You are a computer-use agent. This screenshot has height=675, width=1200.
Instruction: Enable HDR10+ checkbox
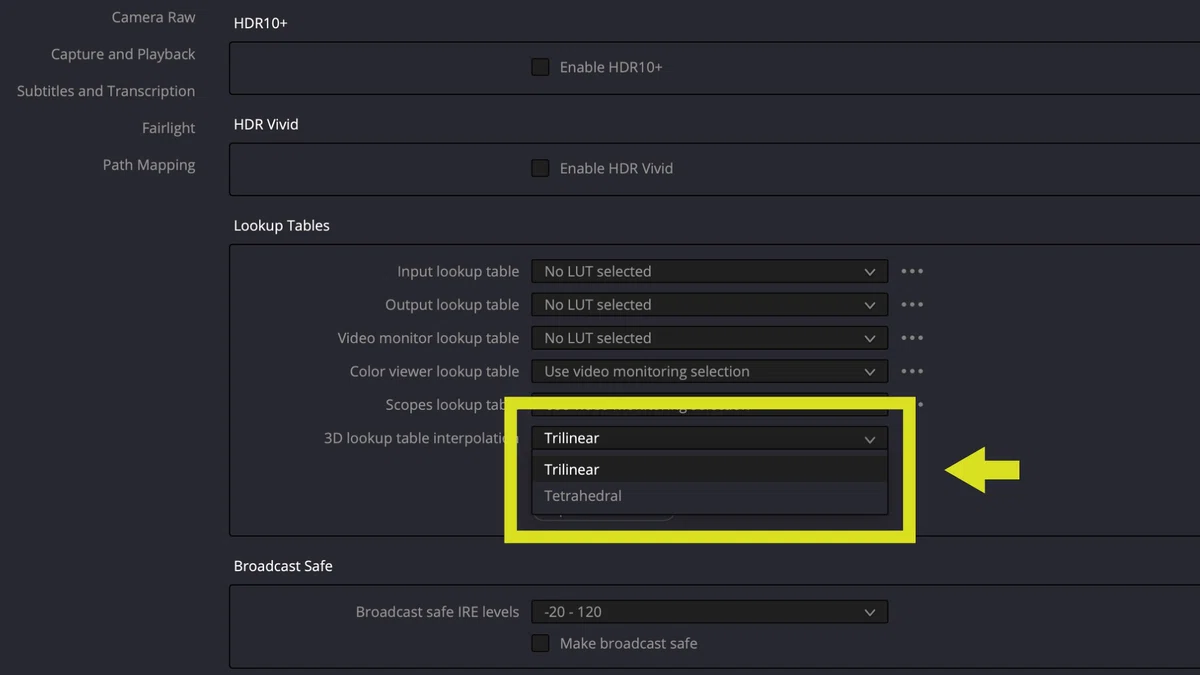point(540,67)
